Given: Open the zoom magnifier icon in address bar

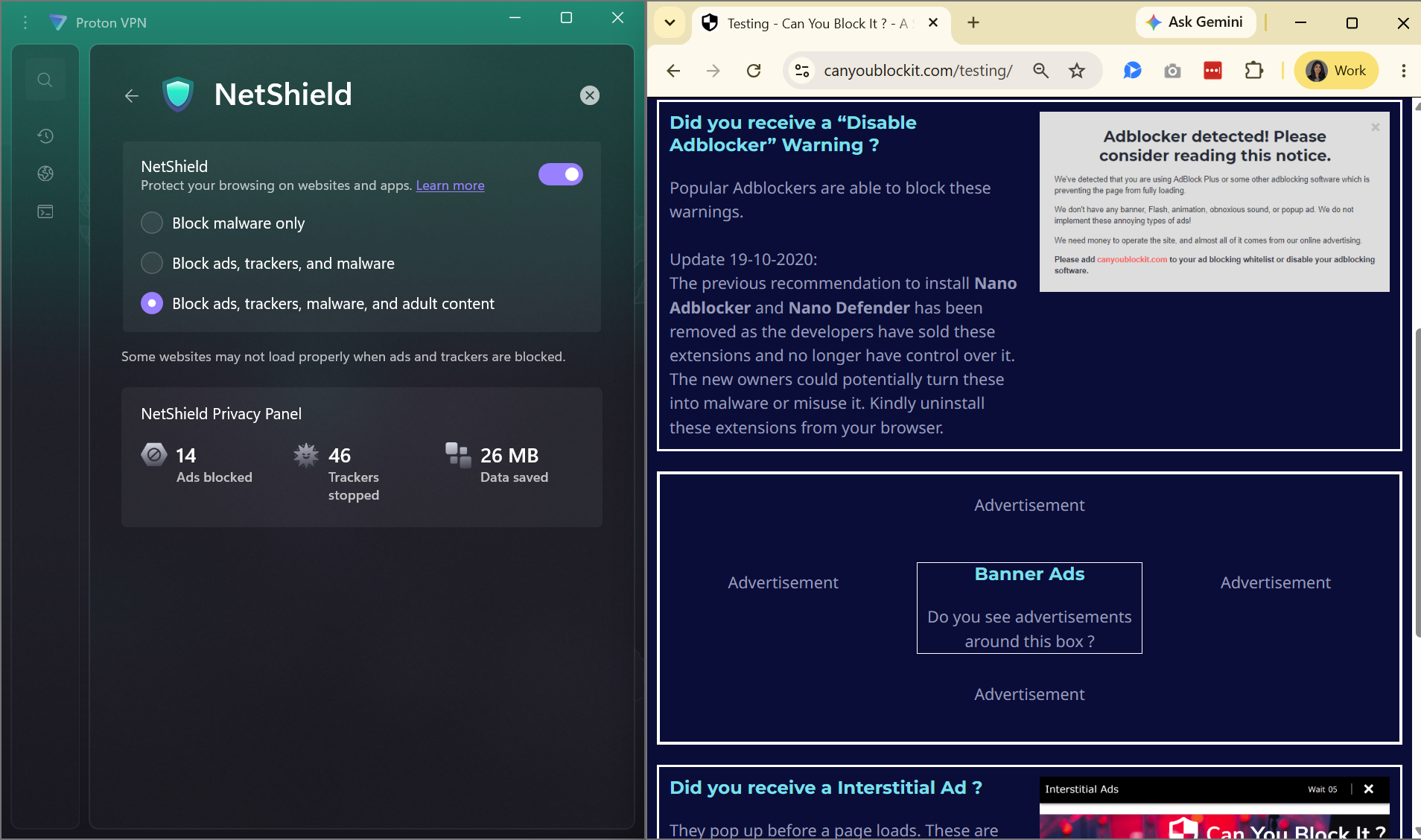Looking at the screenshot, I should pos(1041,71).
